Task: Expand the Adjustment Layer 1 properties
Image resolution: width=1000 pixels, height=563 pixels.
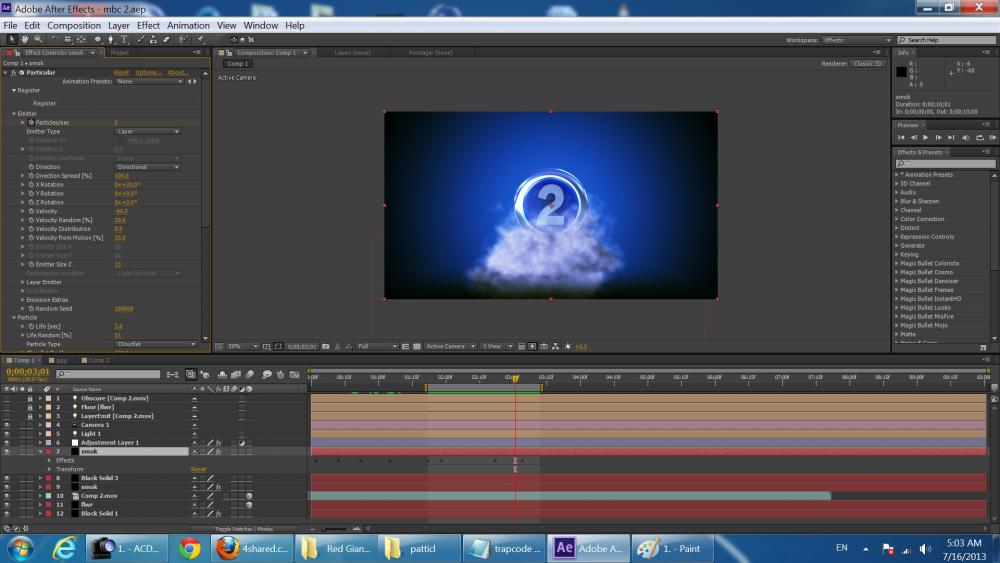Action: pos(39,442)
